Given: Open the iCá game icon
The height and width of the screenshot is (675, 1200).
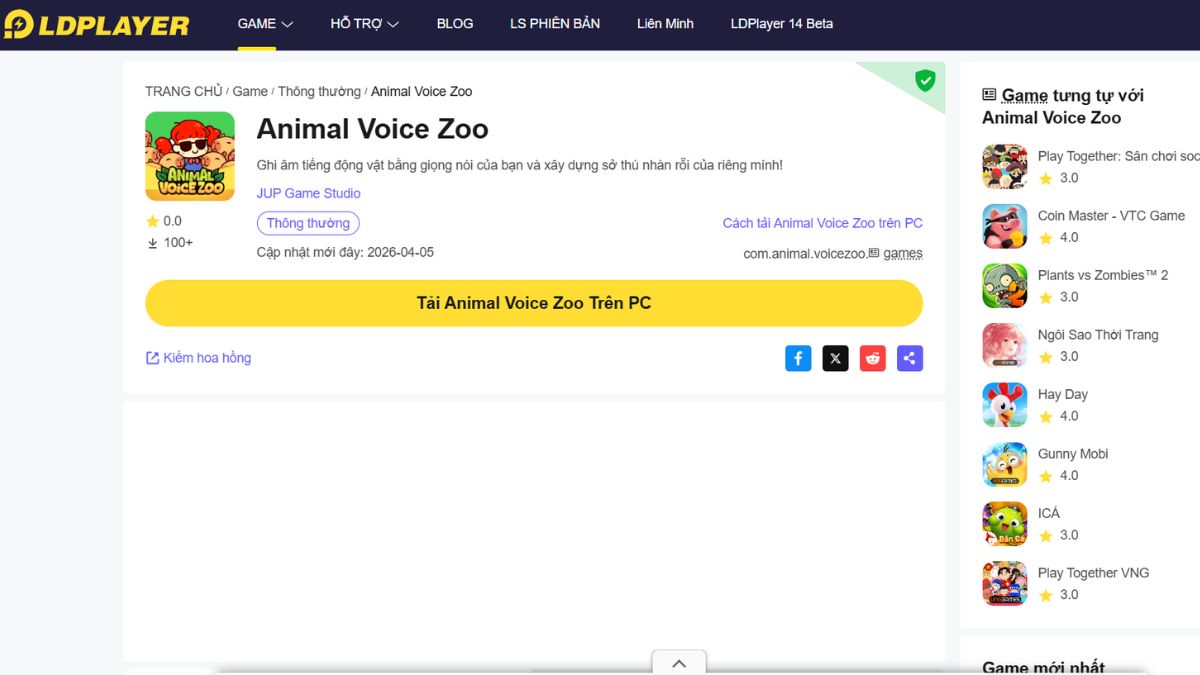Looking at the screenshot, I should point(1004,524).
